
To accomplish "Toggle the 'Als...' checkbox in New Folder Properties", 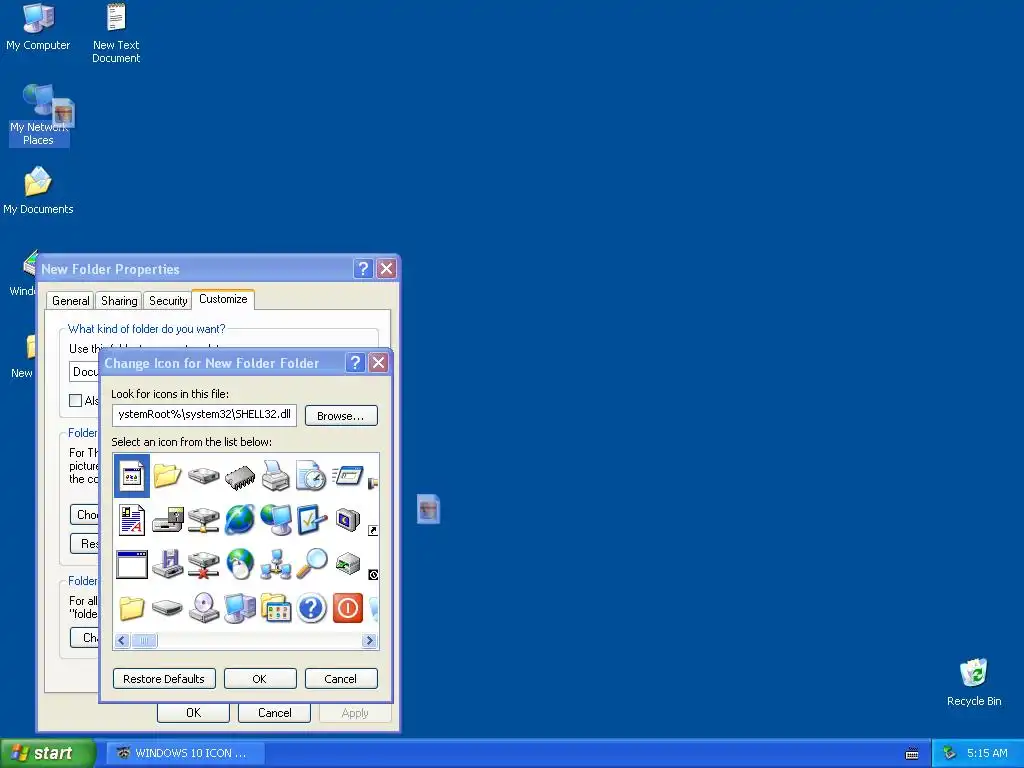I will pyautogui.click(x=76, y=400).
